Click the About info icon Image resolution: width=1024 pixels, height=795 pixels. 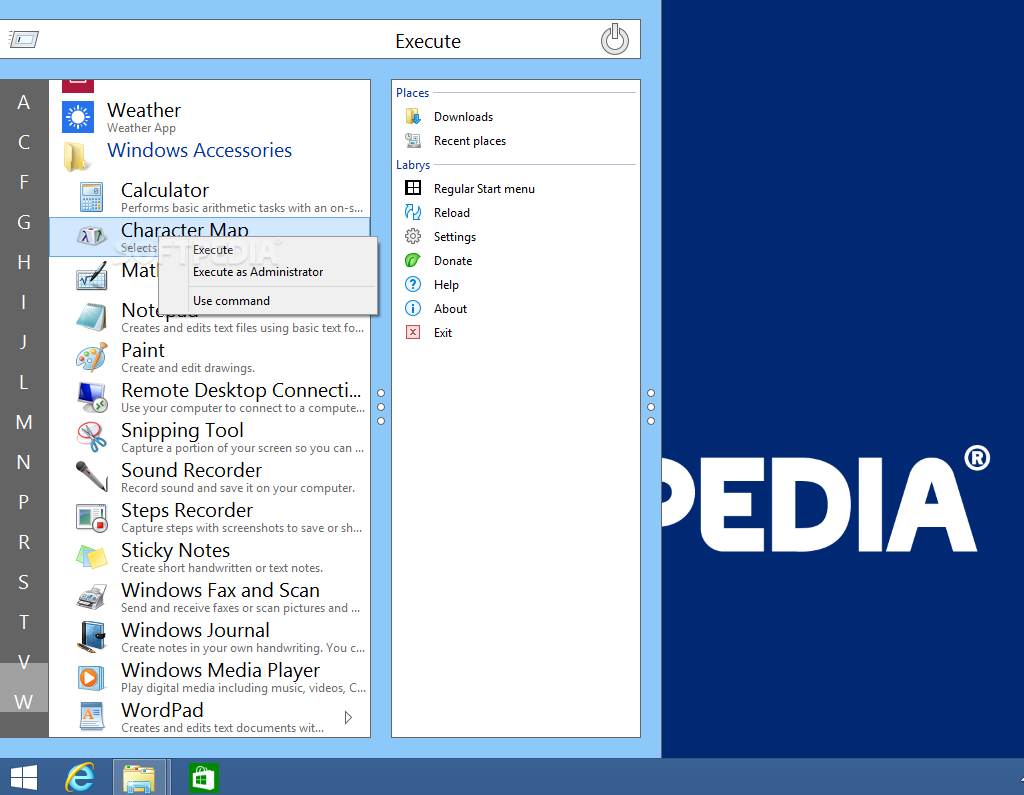(413, 308)
